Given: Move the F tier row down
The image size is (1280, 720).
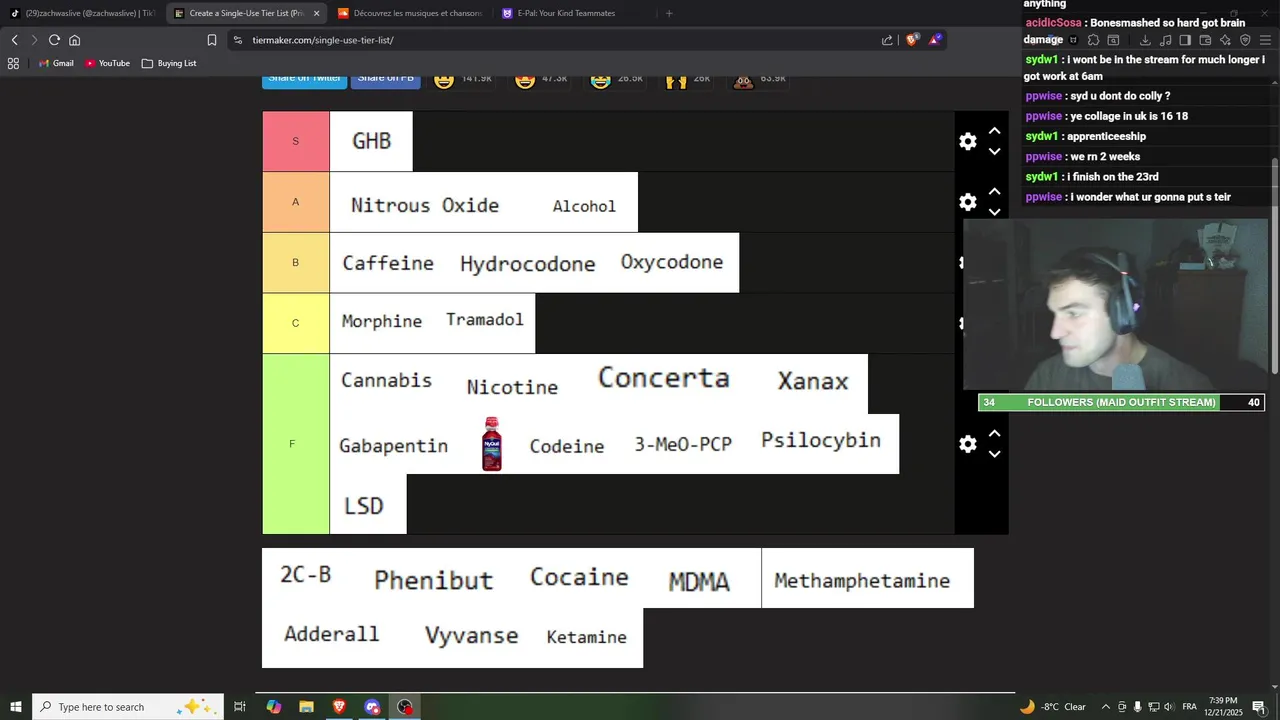Looking at the screenshot, I should [994, 453].
